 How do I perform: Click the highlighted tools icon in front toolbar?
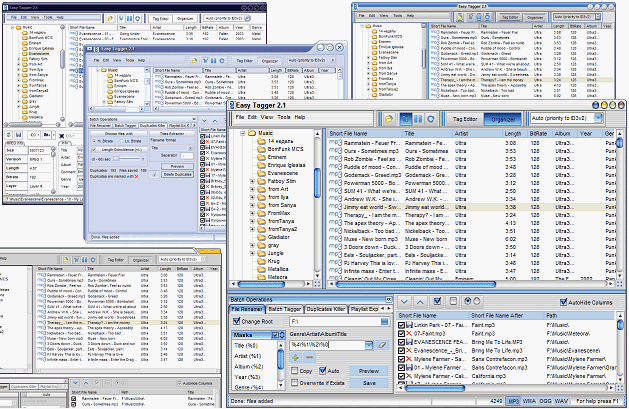406,119
